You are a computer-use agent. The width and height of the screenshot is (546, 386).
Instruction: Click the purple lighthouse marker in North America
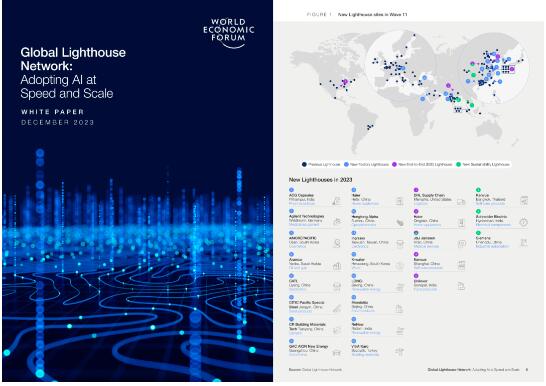[x=345, y=82]
